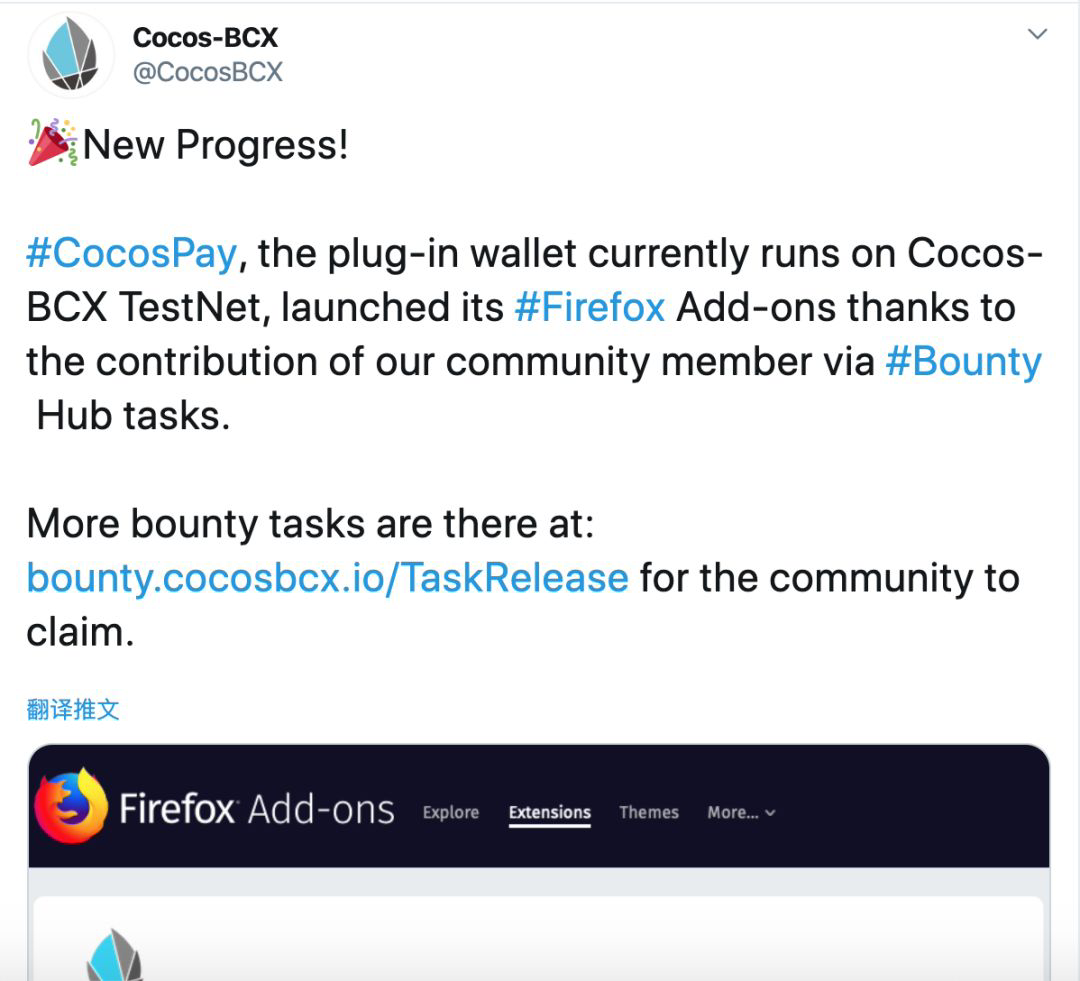This screenshot has width=1080, height=981.
Task: Open the #Firefox hashtag link
Action: coord(590,307)
